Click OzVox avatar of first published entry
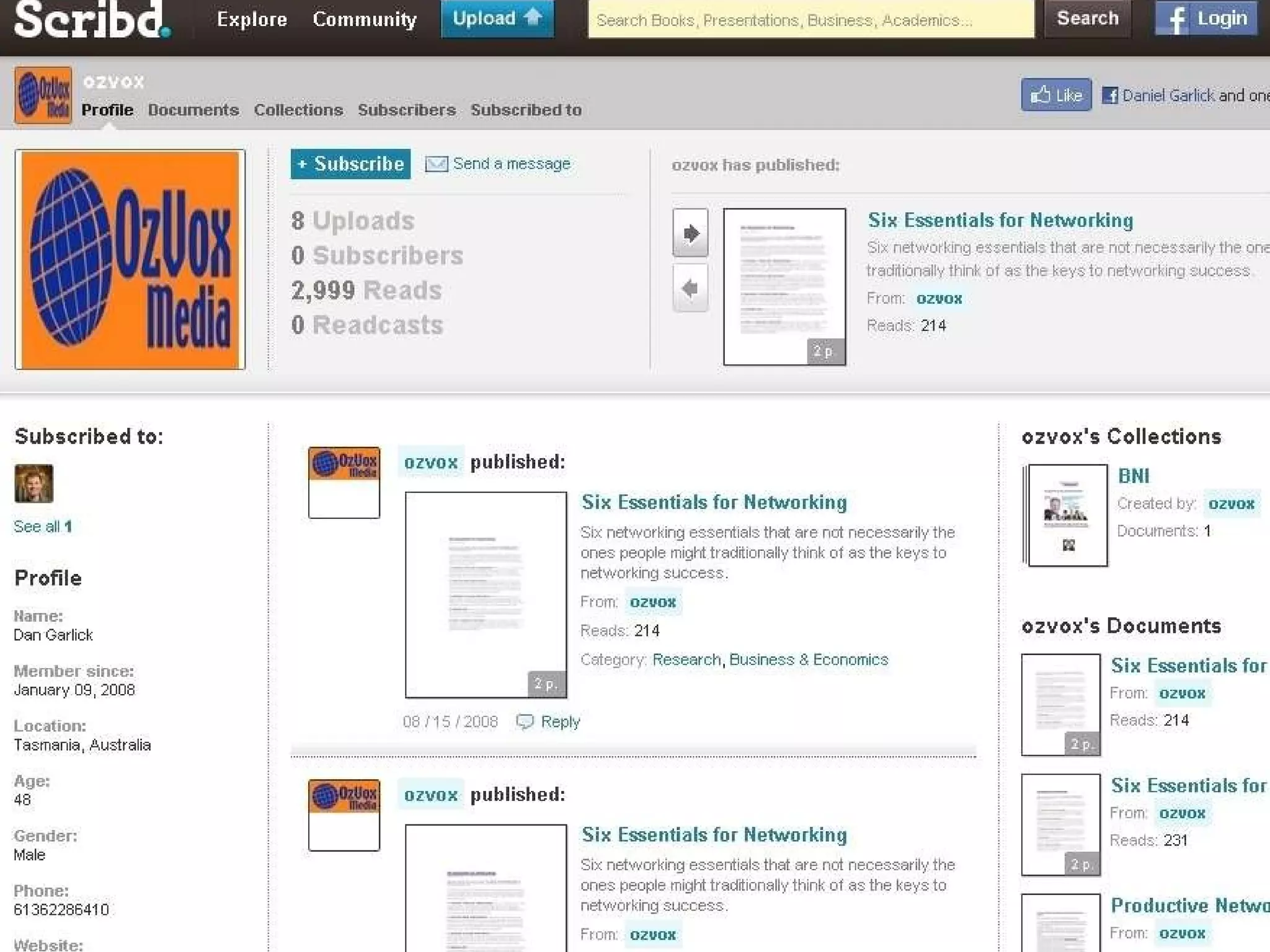Viewport: 1270px width, 952px height. (344, 482)
